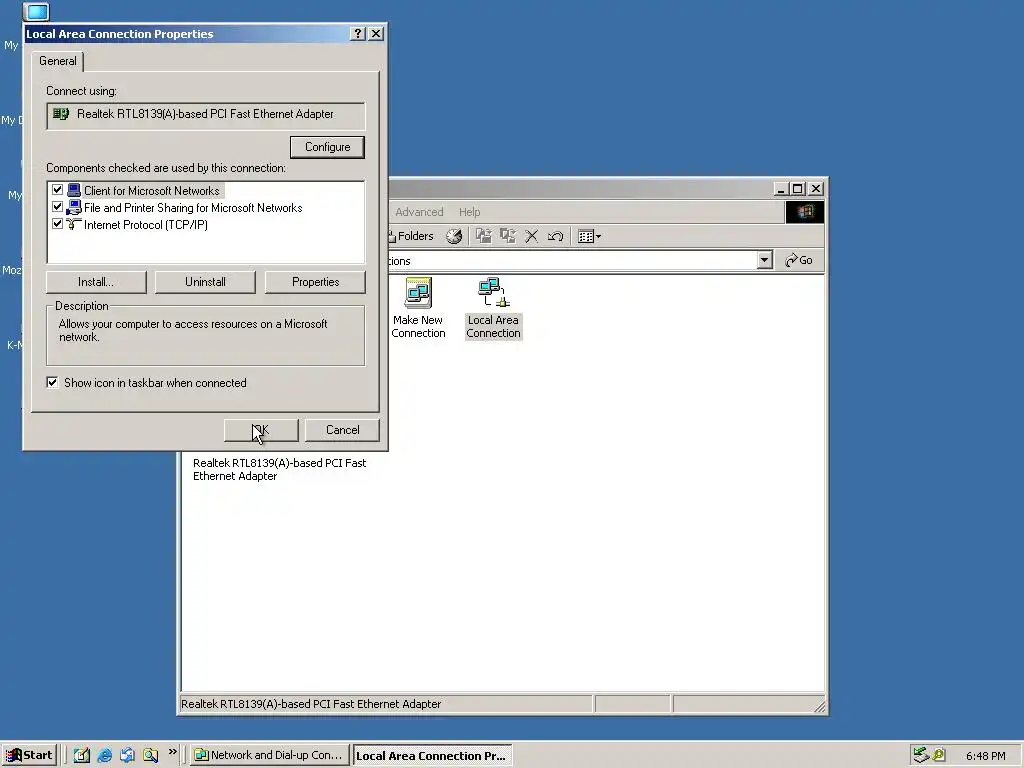This screenshot has height=768, width=1024.
Task: Select File and Printer Sharing list item
Action: (x=193, y=208)
